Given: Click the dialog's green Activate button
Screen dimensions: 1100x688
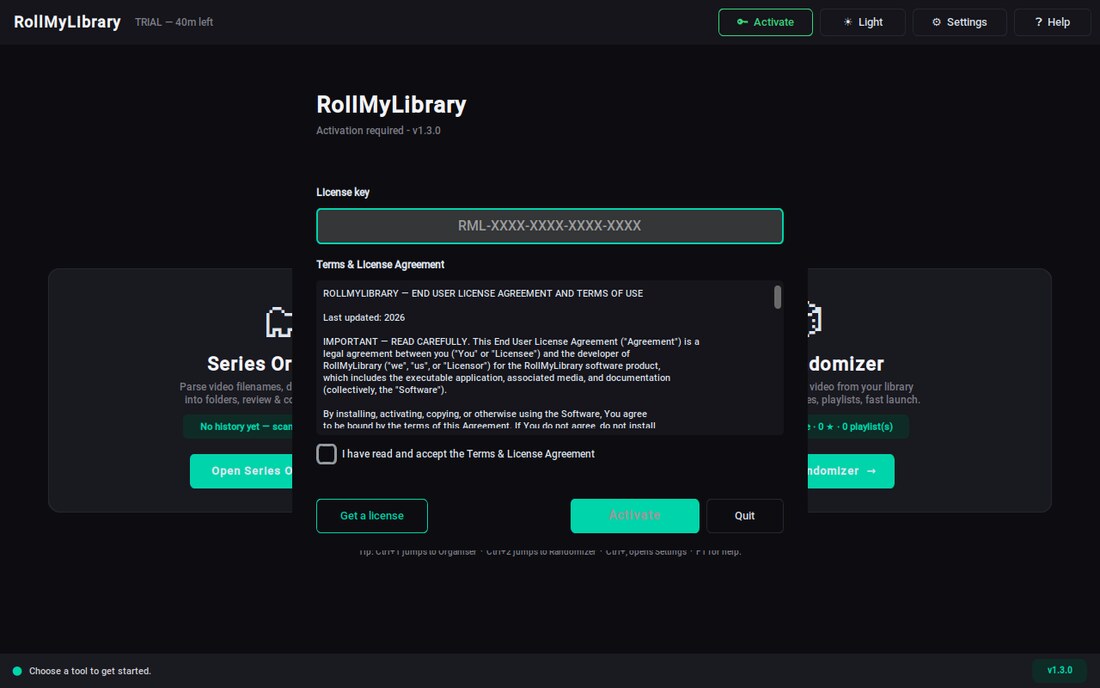Looking at the screenshot, I should pos(634,515).
